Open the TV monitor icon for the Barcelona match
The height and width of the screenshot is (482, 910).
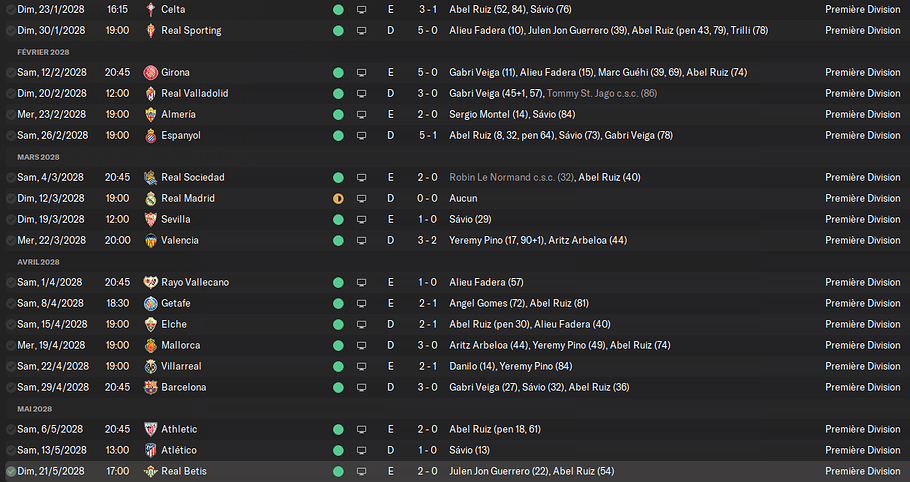pyautogui.click(x=362, y=387)
